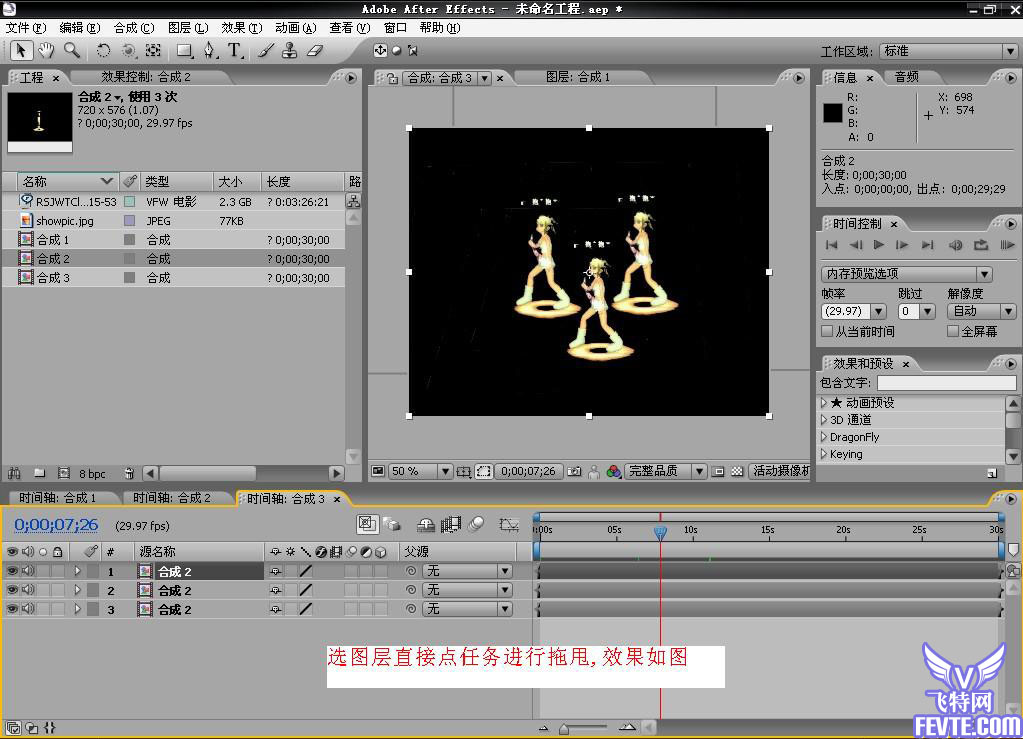Click the timeline current time indicator marker
This screenshot has width=1023, height=739.
pos(660,533)
